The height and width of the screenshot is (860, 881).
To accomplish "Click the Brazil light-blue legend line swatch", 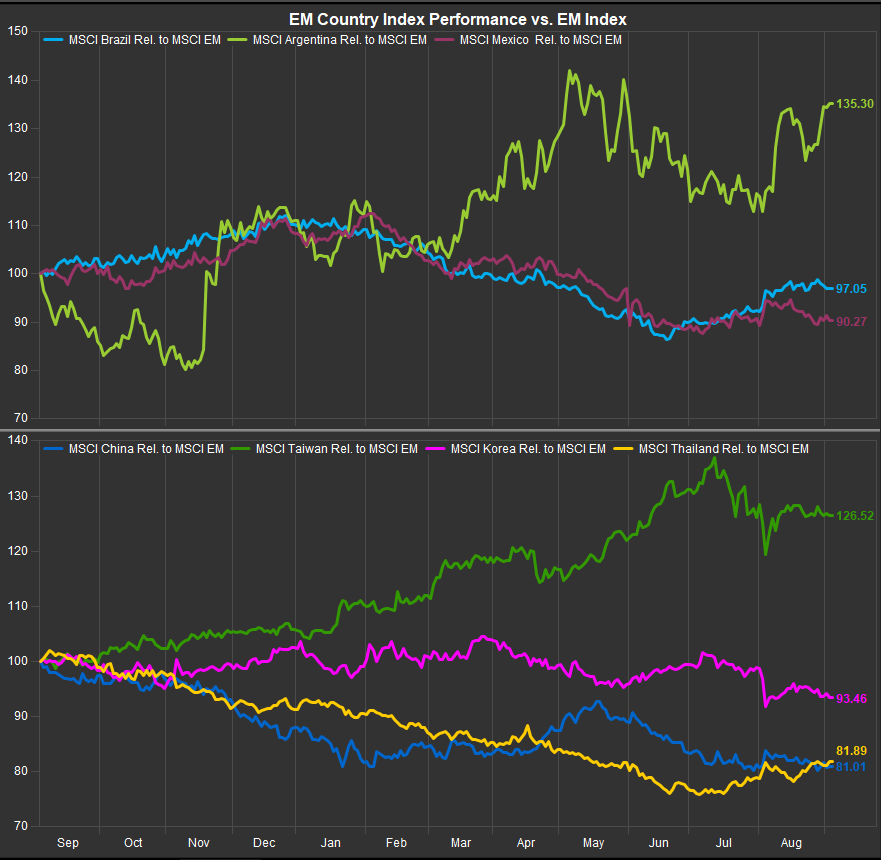I will coord(53,40).
